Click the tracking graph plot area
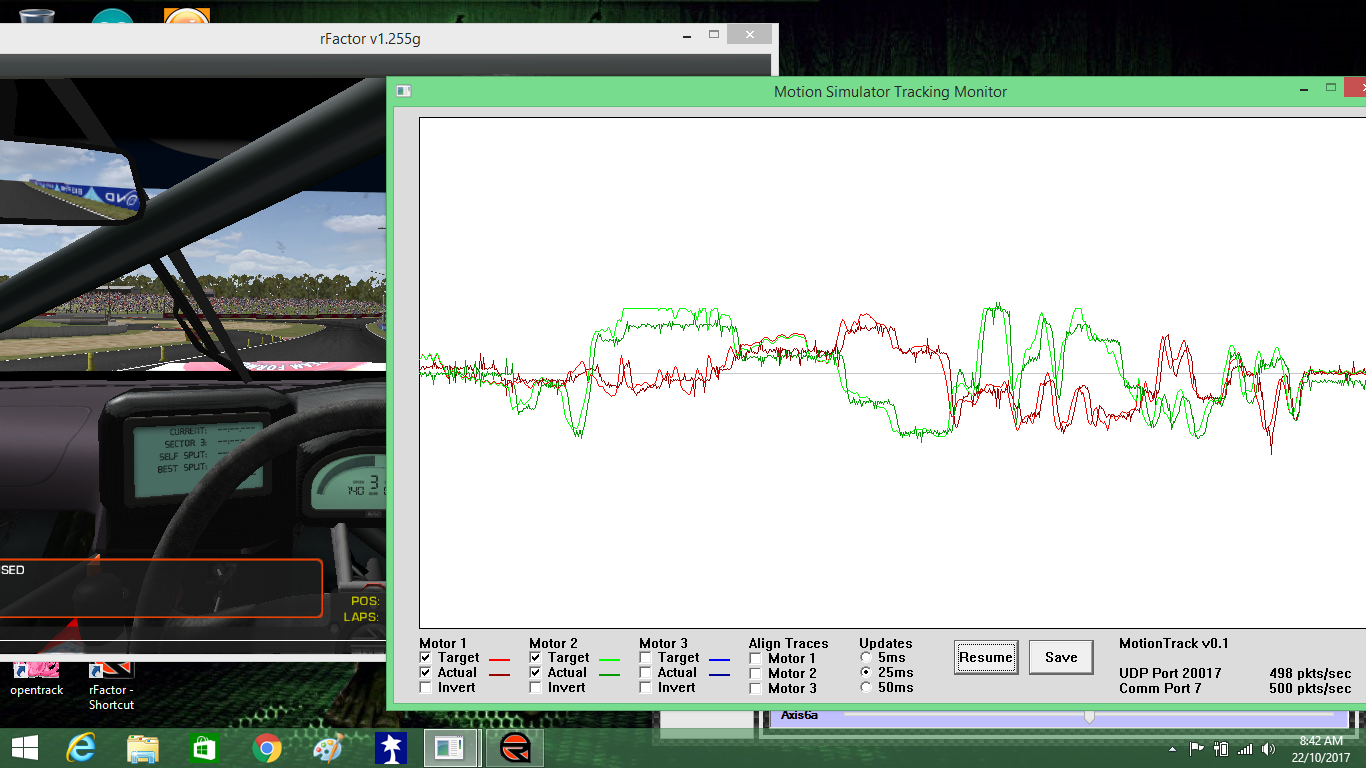 892,372
